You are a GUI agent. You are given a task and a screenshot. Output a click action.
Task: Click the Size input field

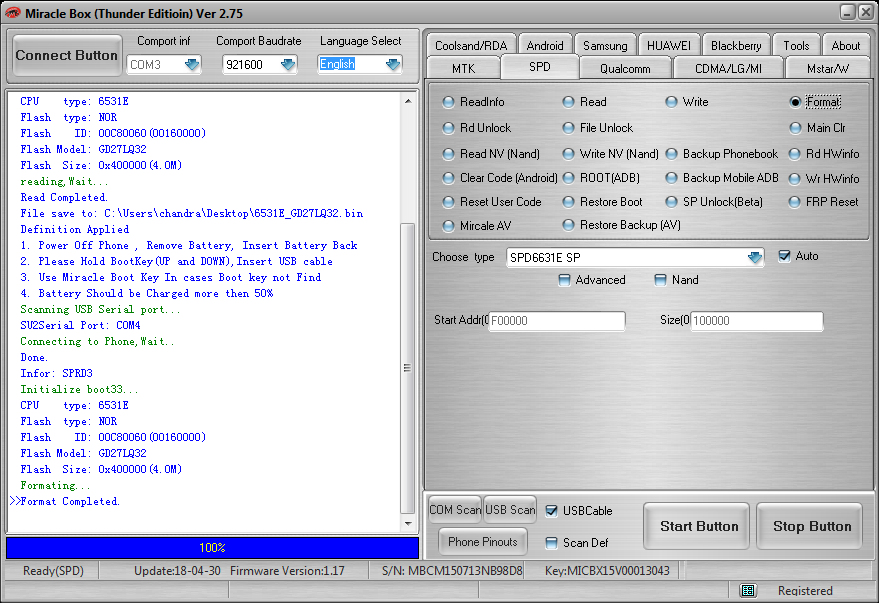757,321
